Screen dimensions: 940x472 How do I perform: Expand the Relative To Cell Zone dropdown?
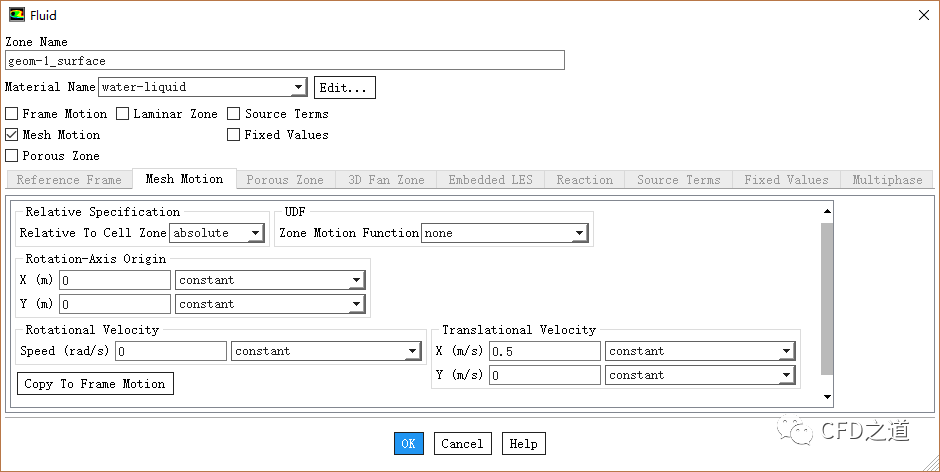[255, 234]
